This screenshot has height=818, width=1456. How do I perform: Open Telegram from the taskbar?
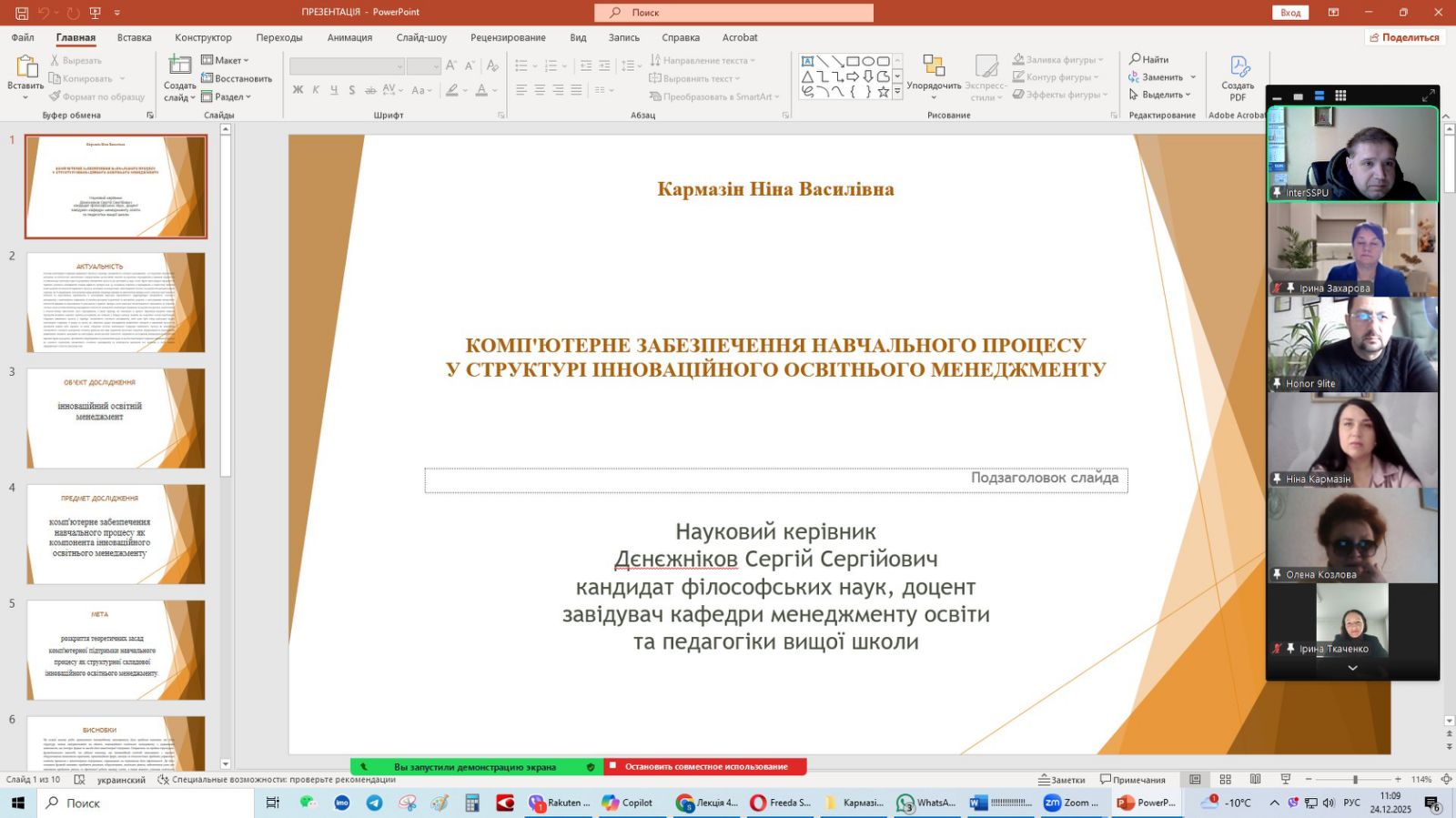pos(374,803)
